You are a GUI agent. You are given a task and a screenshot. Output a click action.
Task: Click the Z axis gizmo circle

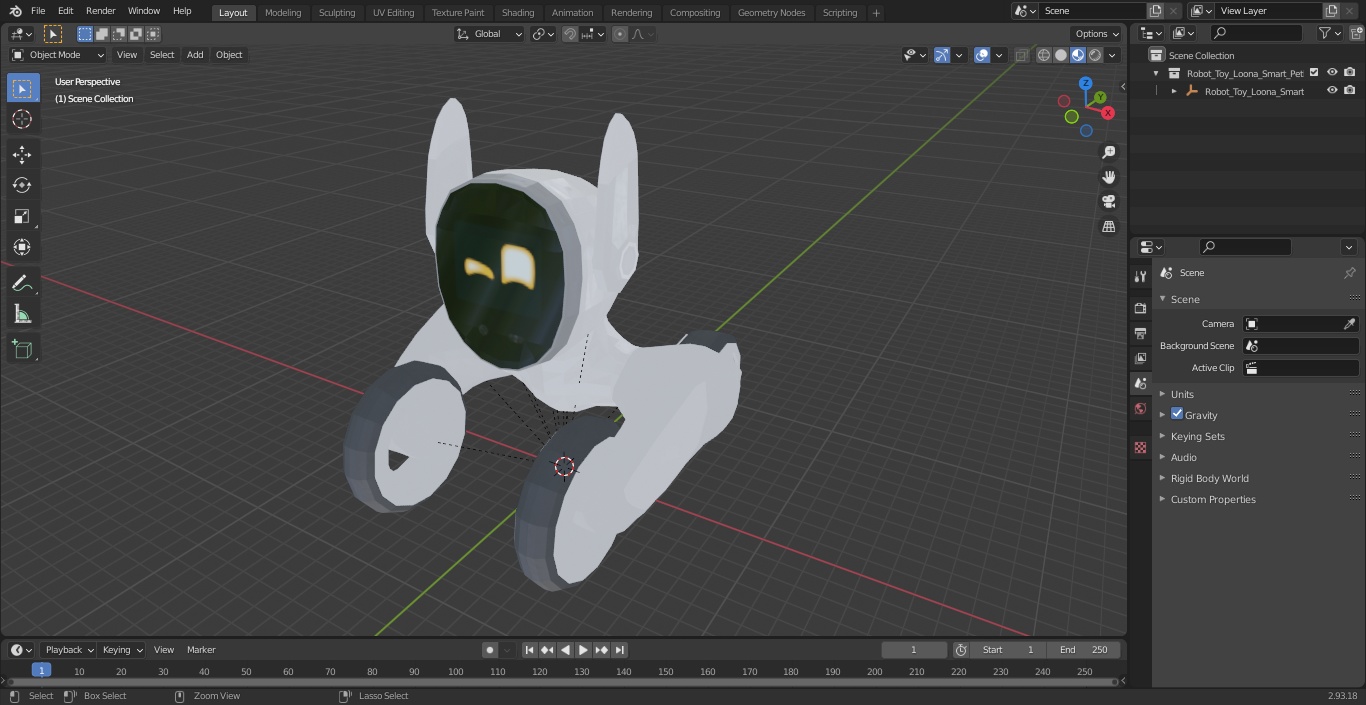coord(1085,84)
